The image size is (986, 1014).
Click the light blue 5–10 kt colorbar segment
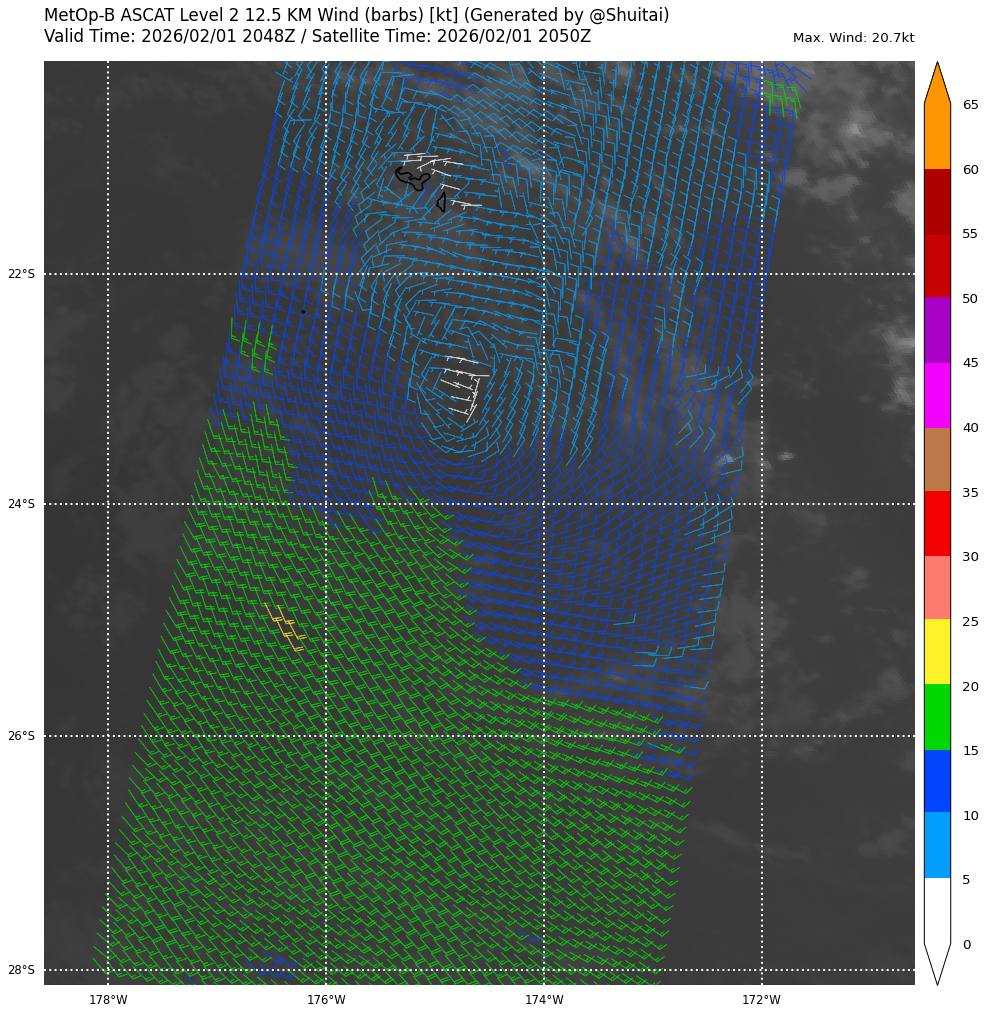pos(937,845)
